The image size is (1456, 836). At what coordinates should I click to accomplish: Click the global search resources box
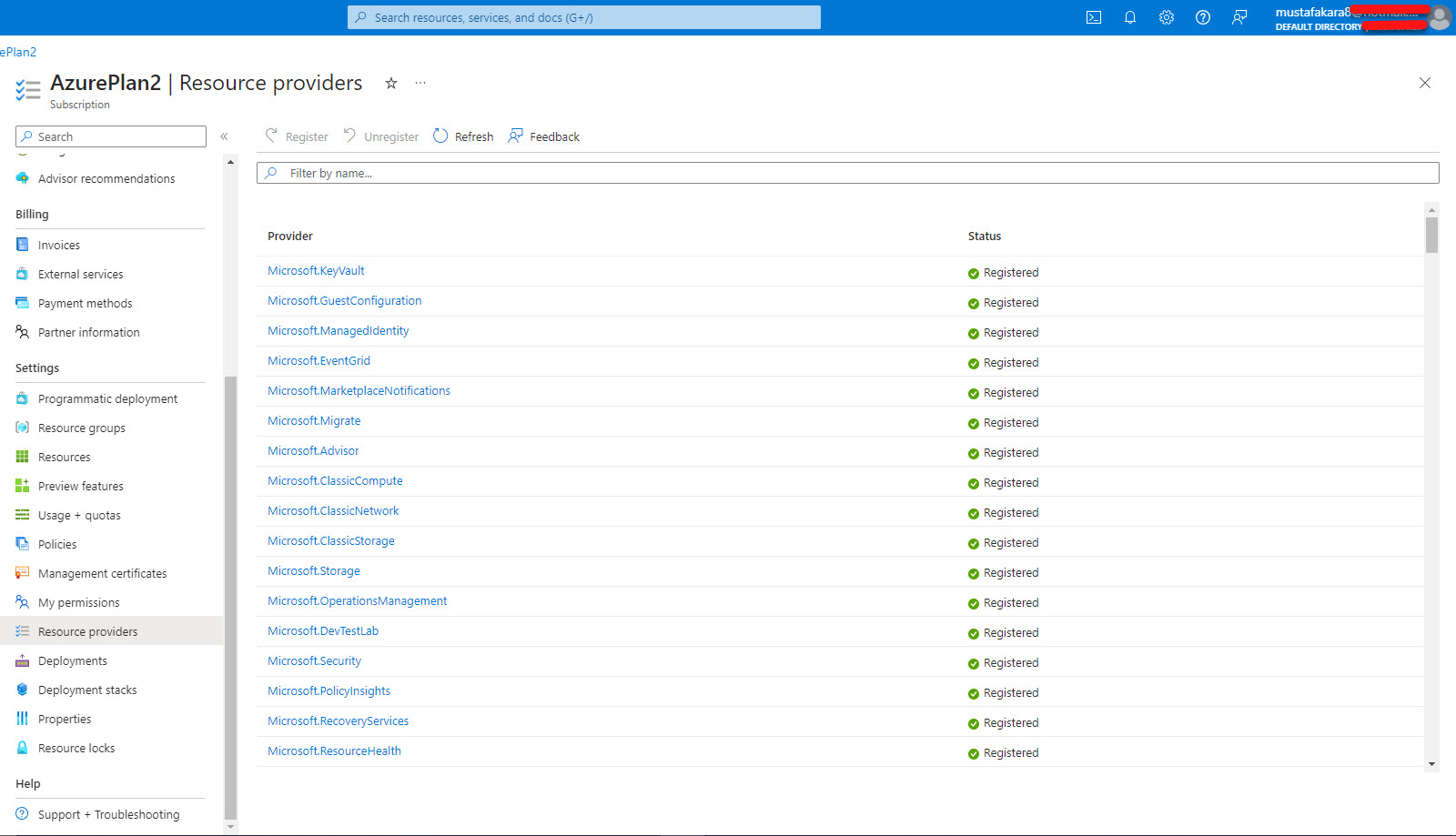point(584,17)
